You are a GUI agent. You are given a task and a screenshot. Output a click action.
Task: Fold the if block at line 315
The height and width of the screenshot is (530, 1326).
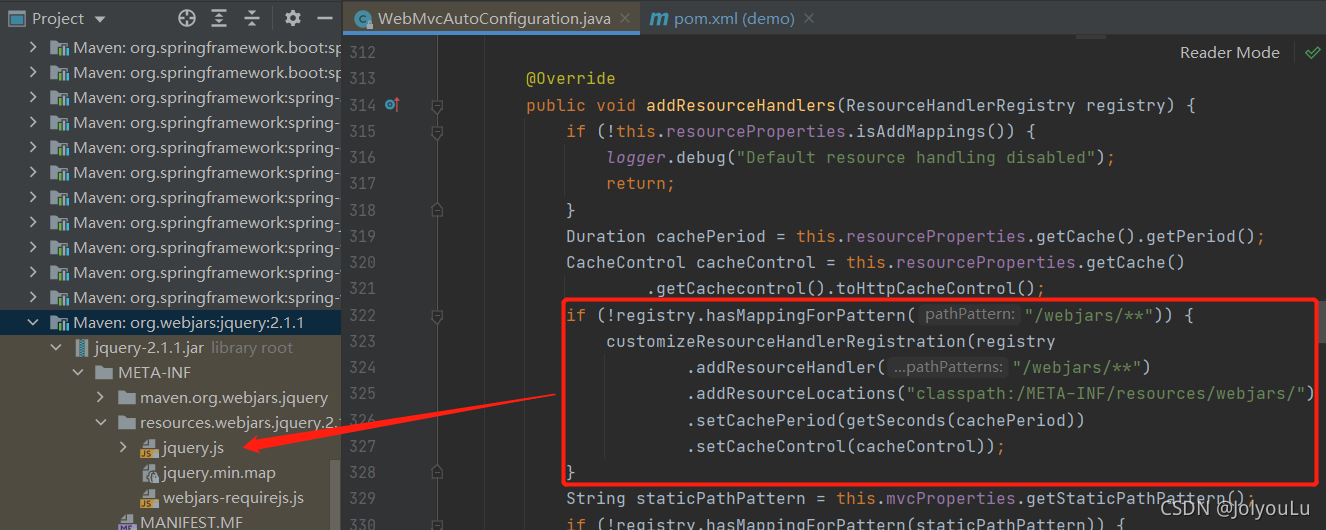437,131
